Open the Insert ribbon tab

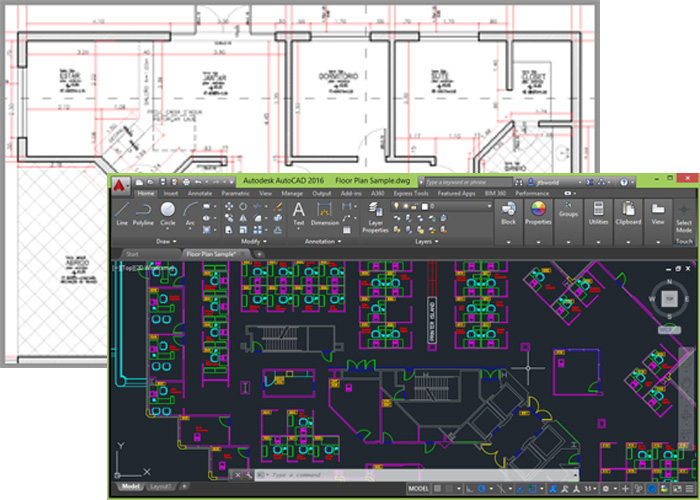click(x=171, y=193)
